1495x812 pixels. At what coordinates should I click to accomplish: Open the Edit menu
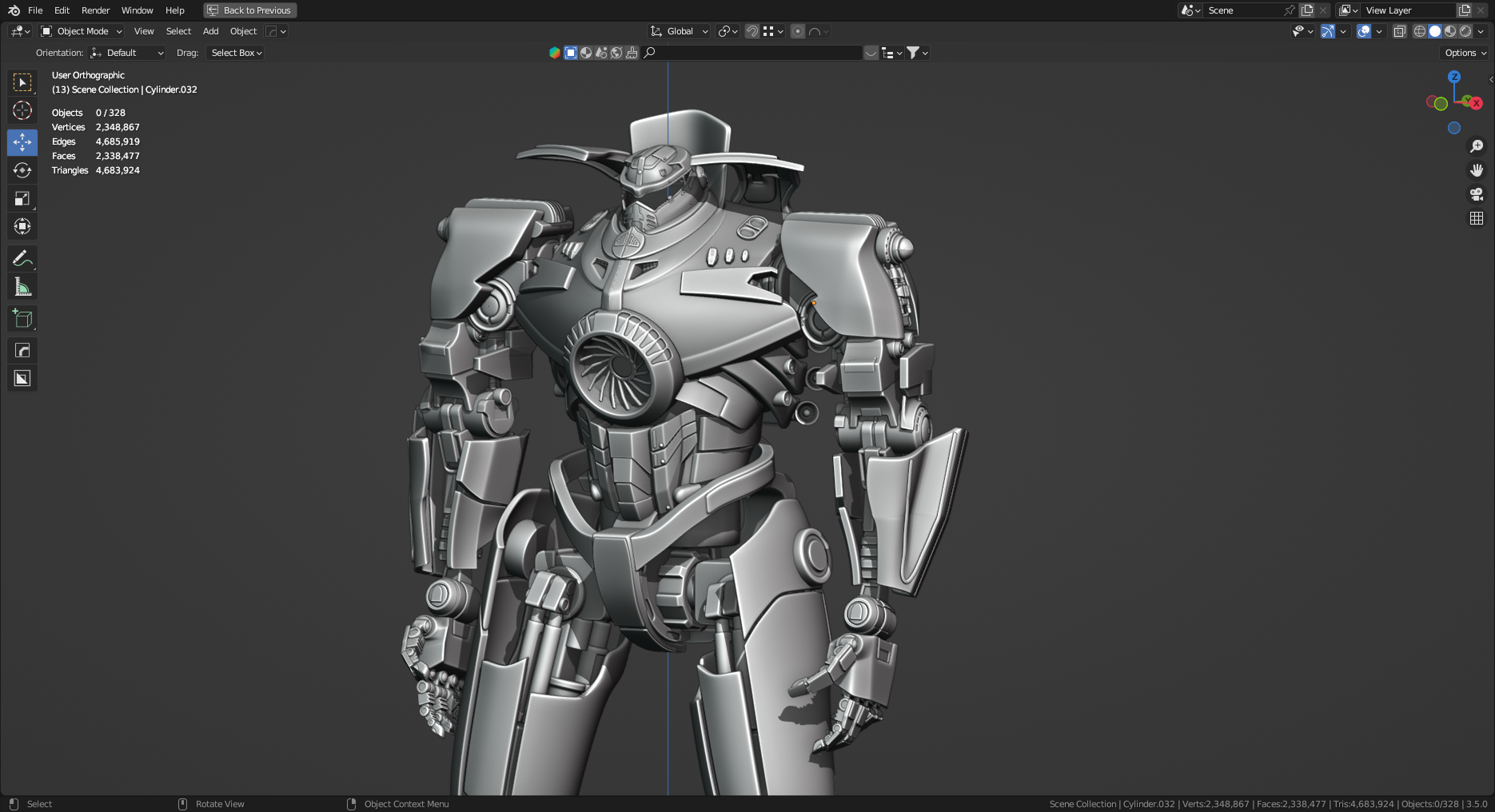click(62, 10)
